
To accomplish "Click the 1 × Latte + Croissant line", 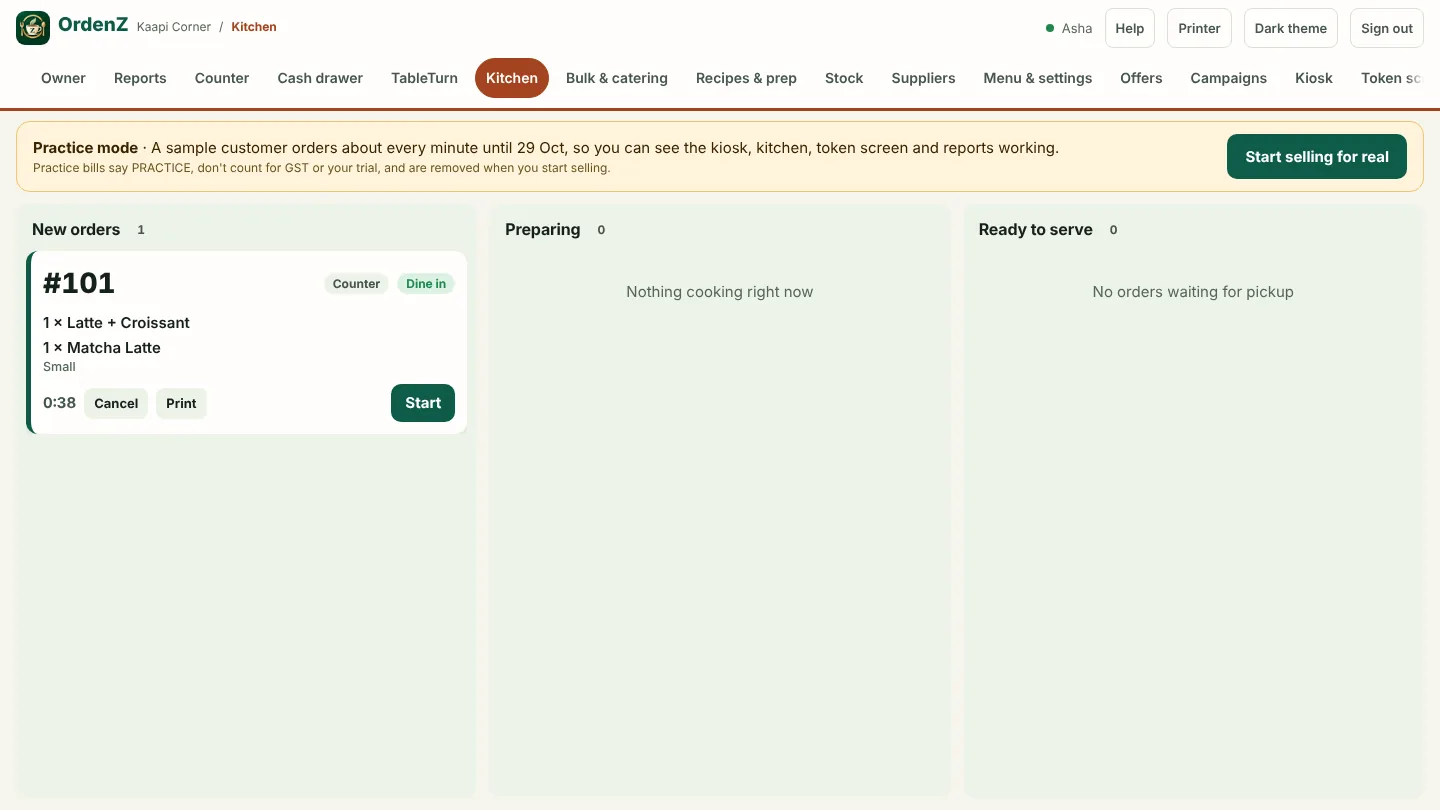I will (x=116, y=323).
